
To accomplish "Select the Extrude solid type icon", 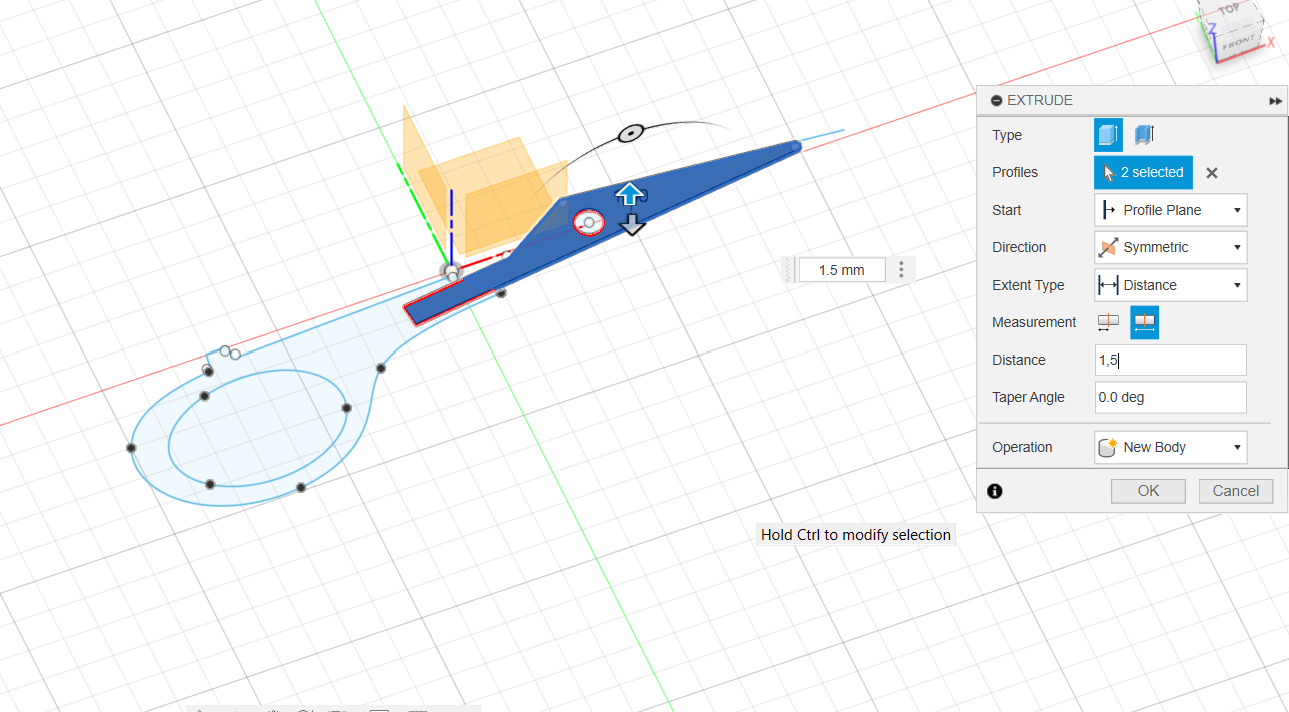I will point(1108,135).
